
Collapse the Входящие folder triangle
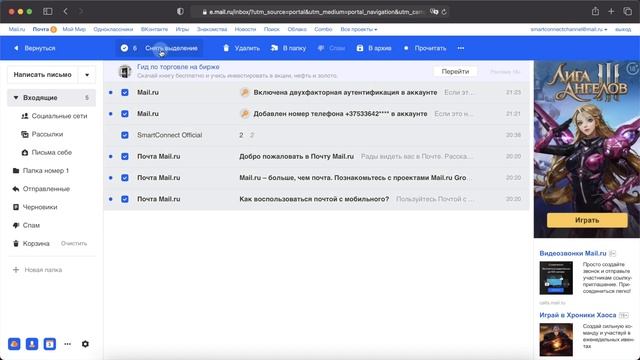coord(16,98)
